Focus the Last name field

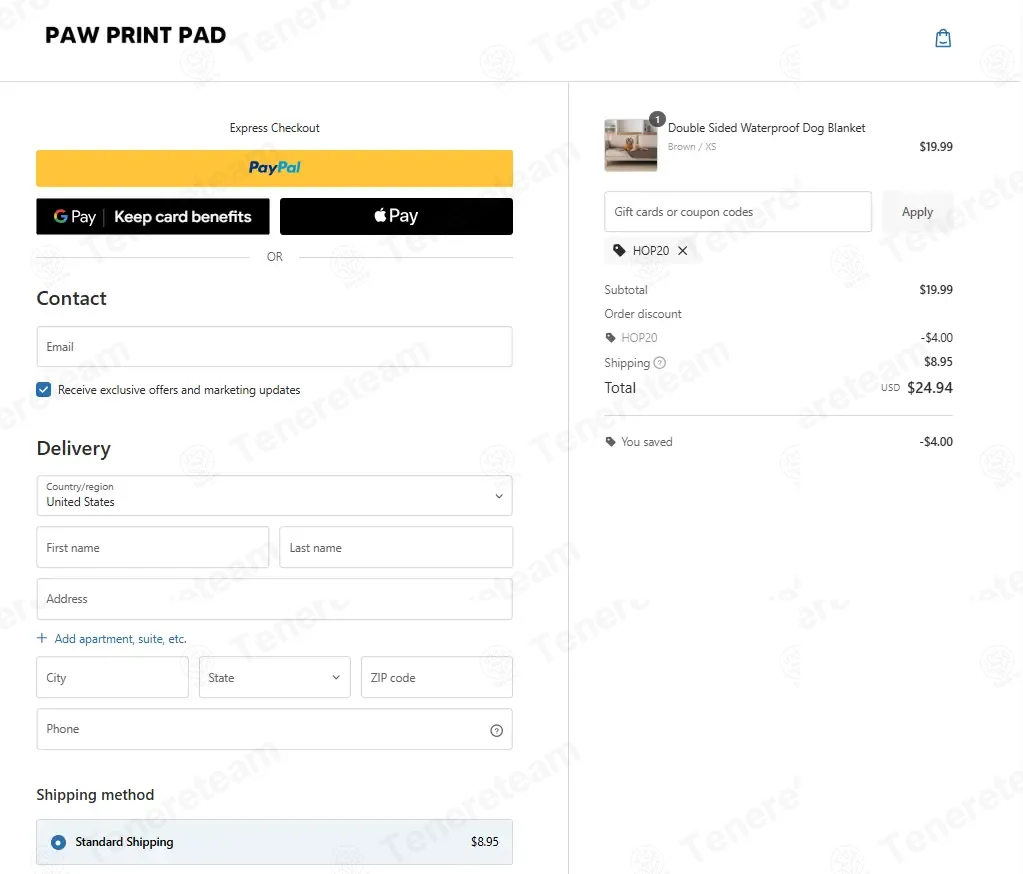[396, 547]
